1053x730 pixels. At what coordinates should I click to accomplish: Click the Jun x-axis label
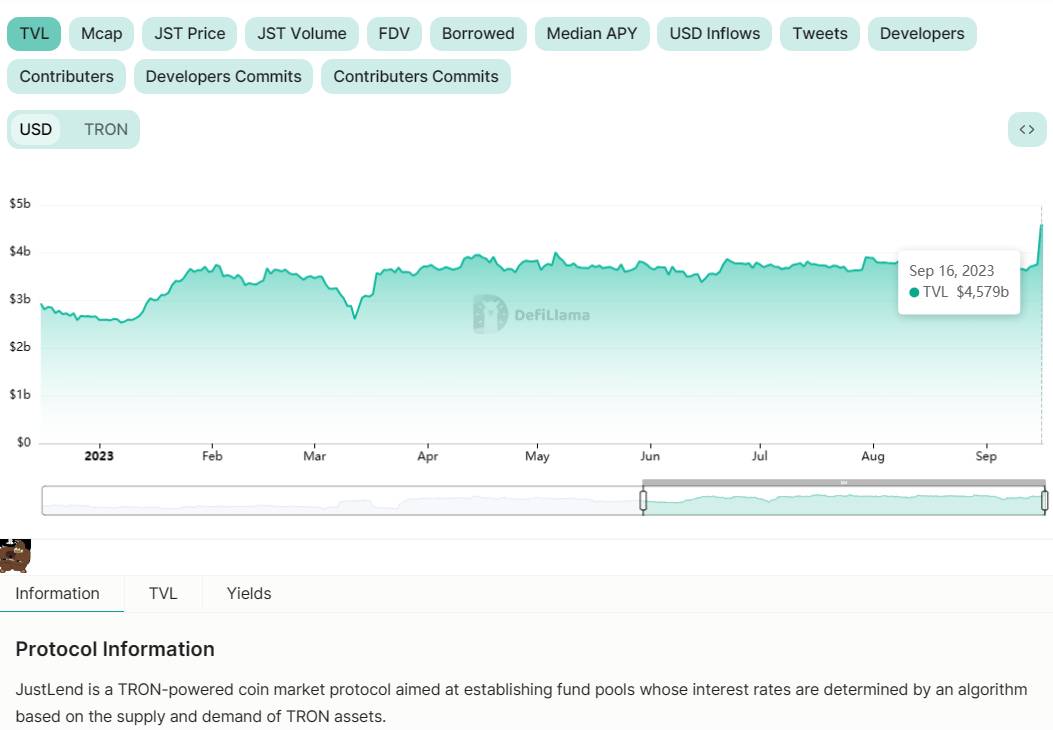(649, 456)
